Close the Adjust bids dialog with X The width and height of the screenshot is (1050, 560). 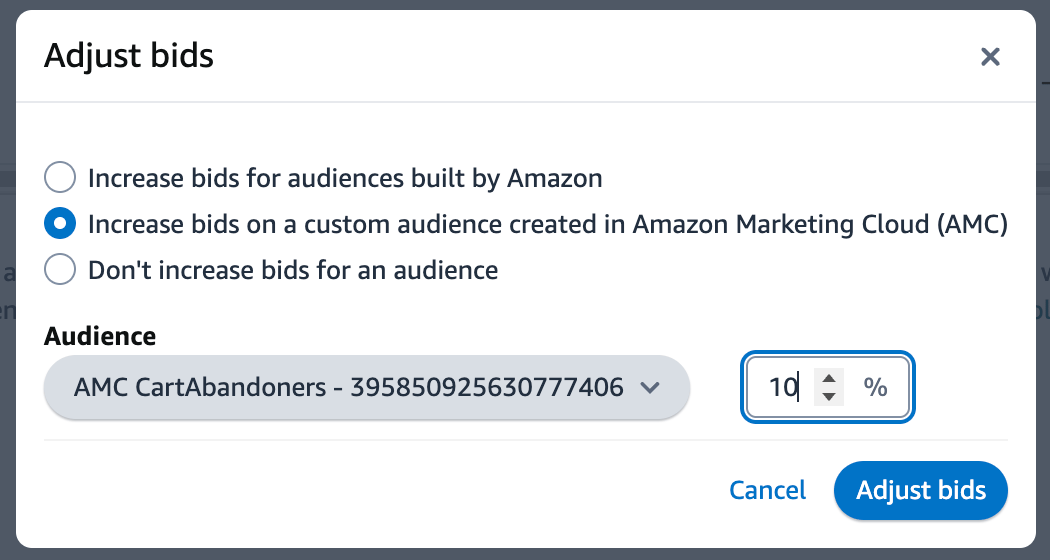click(x=990, y=56)
